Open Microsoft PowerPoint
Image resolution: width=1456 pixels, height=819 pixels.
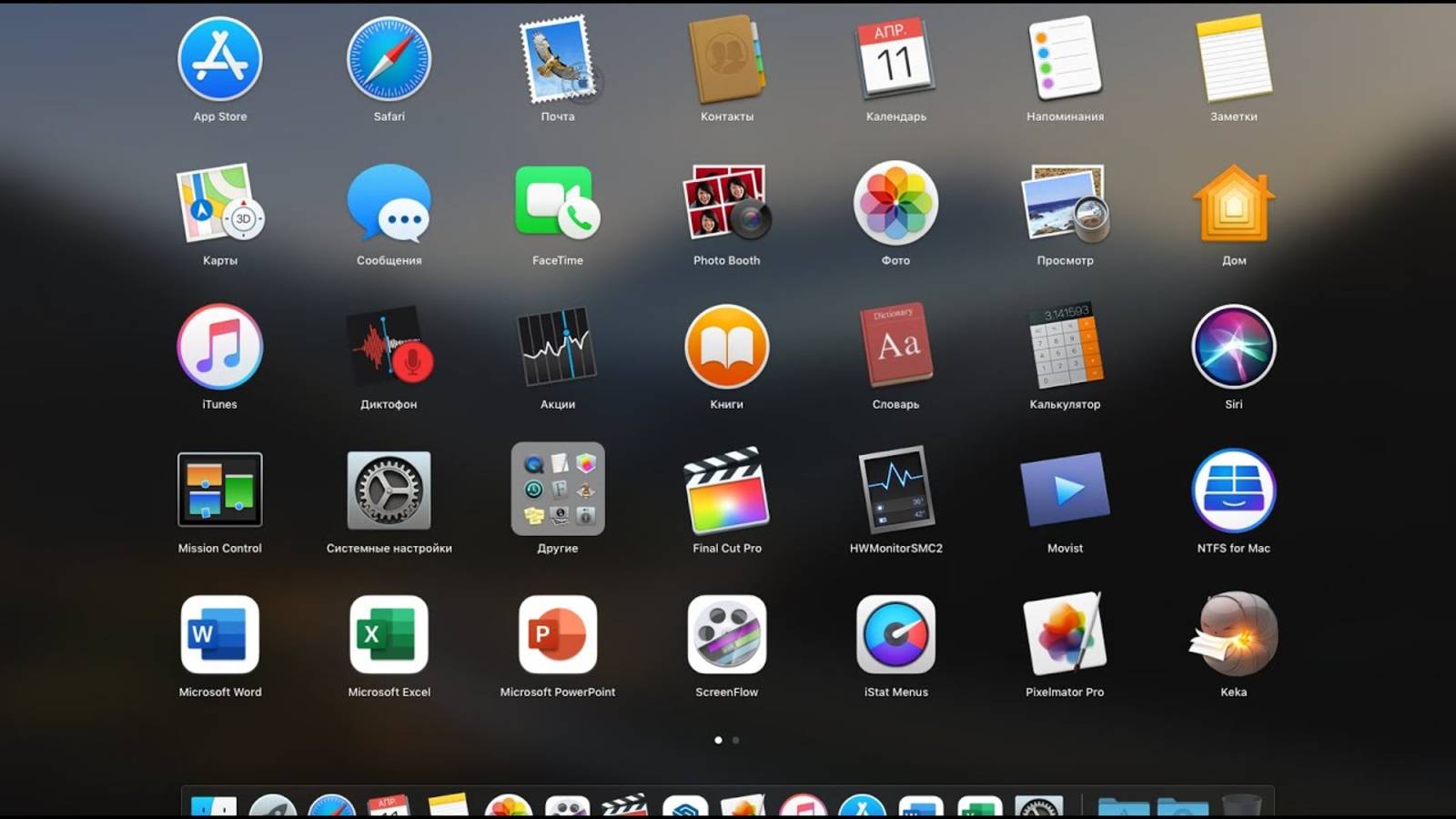(557, 635)
